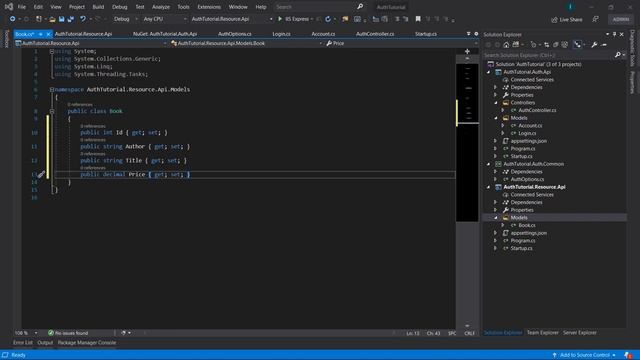
Task: Open the Any CPU platform dropdown
Action: click(164, 19)
